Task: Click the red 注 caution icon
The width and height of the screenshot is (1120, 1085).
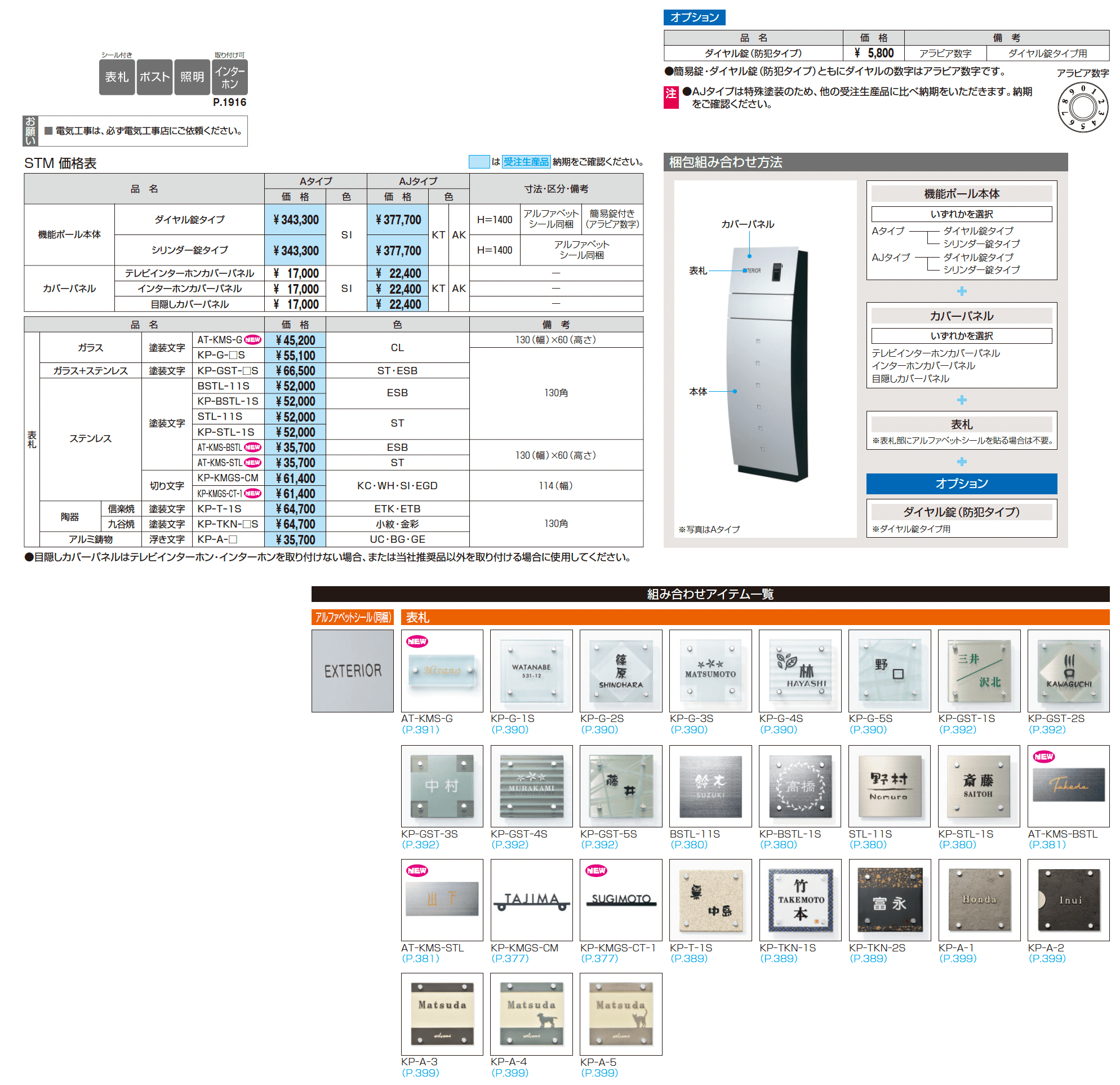Action: tap(671, 96)
